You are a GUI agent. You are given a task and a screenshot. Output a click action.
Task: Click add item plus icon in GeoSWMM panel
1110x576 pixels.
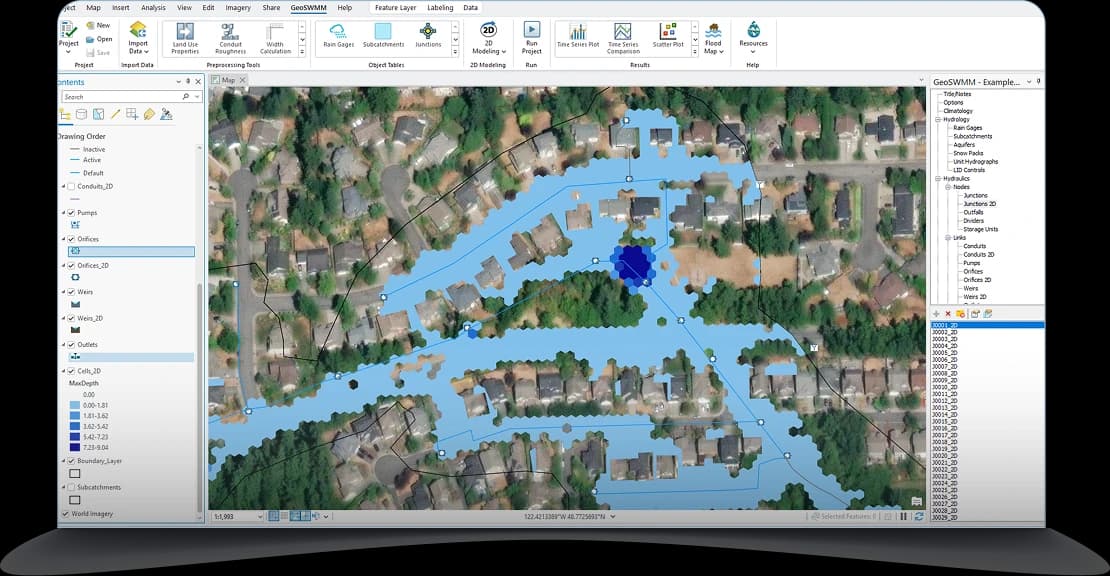pos(936,313)
